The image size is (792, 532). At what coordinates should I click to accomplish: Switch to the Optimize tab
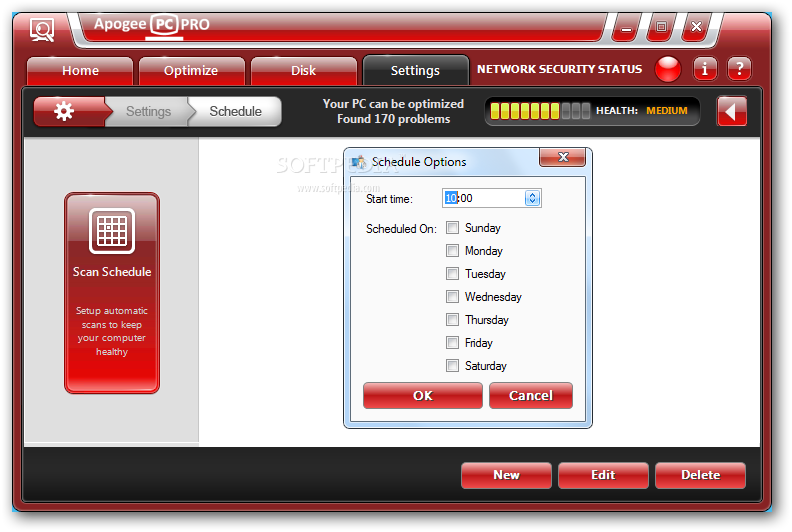point(191,71)
